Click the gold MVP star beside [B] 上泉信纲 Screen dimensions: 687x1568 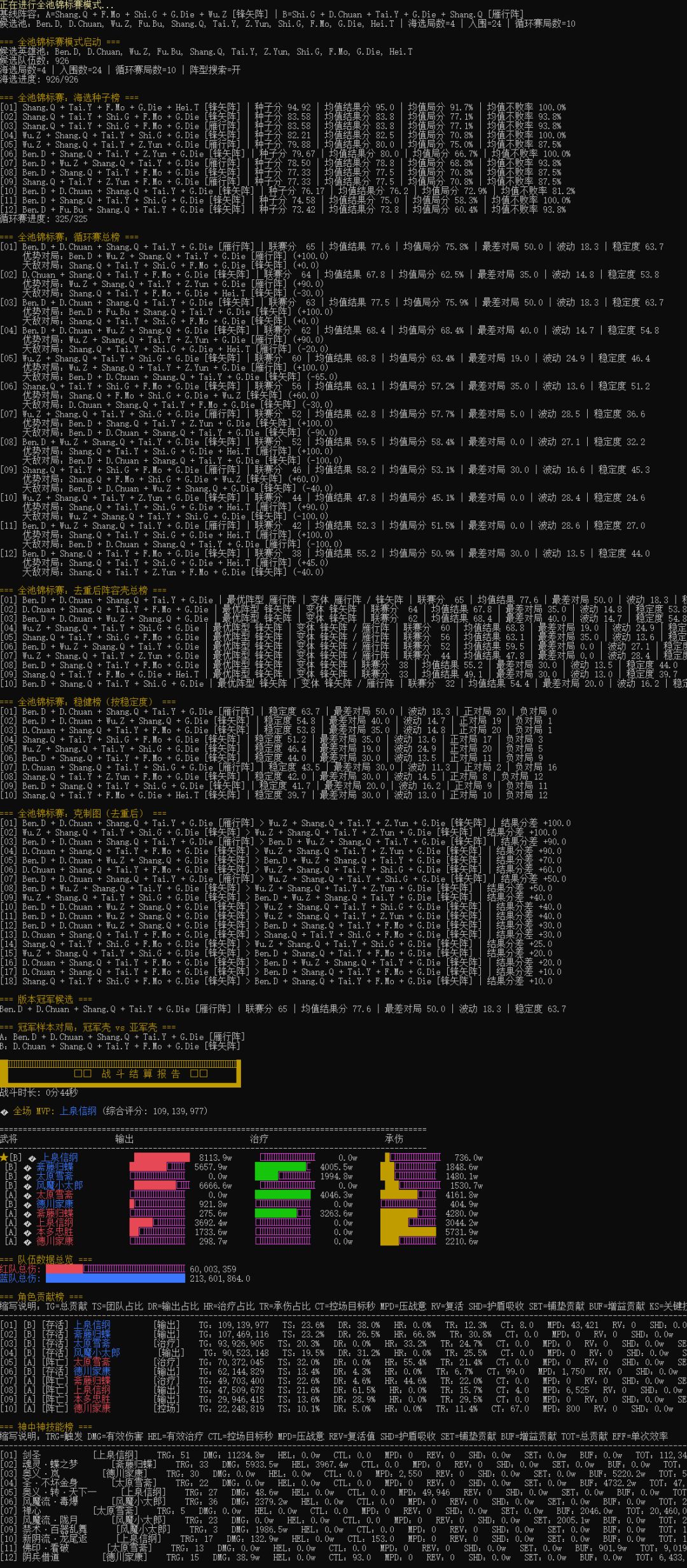pos(4,1158)
